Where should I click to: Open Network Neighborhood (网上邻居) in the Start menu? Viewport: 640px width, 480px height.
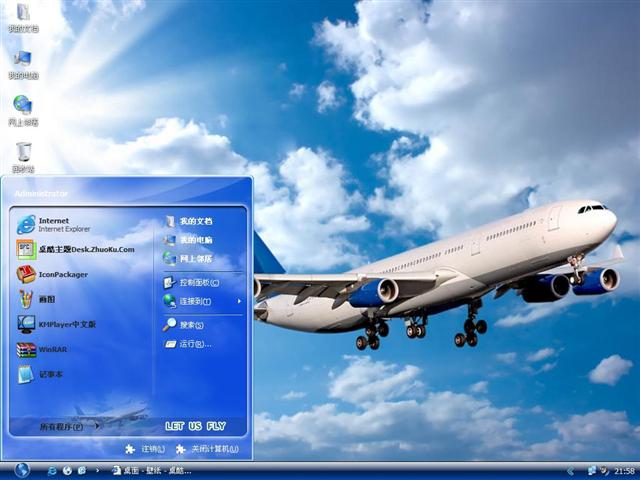click(x=189, y=259)
